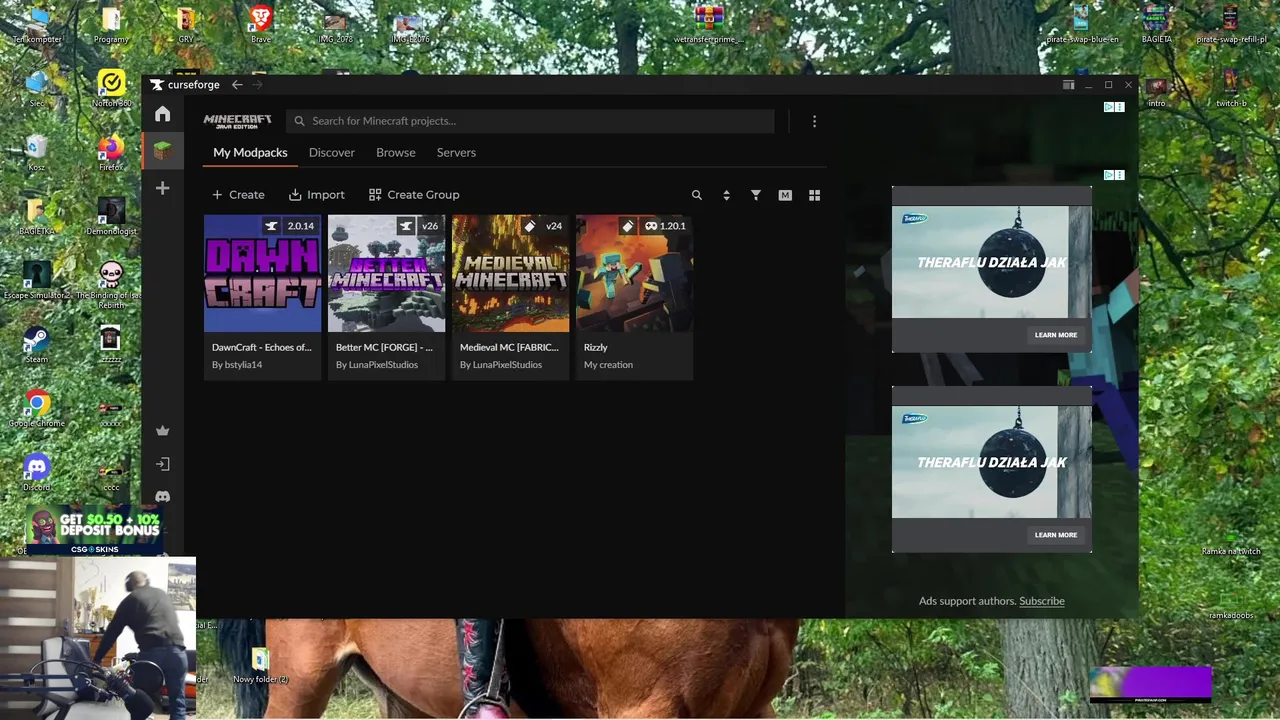The height and width of the screenshot is (720, 1280).
Task: Create a new modpack profile
Action: click(x=238, y=195)
